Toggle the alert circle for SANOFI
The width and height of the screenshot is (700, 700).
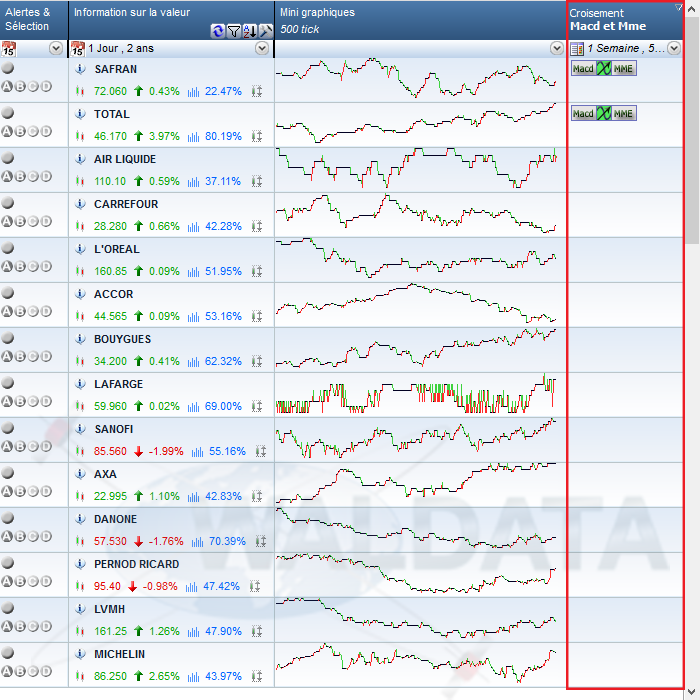tap(8, 428)
